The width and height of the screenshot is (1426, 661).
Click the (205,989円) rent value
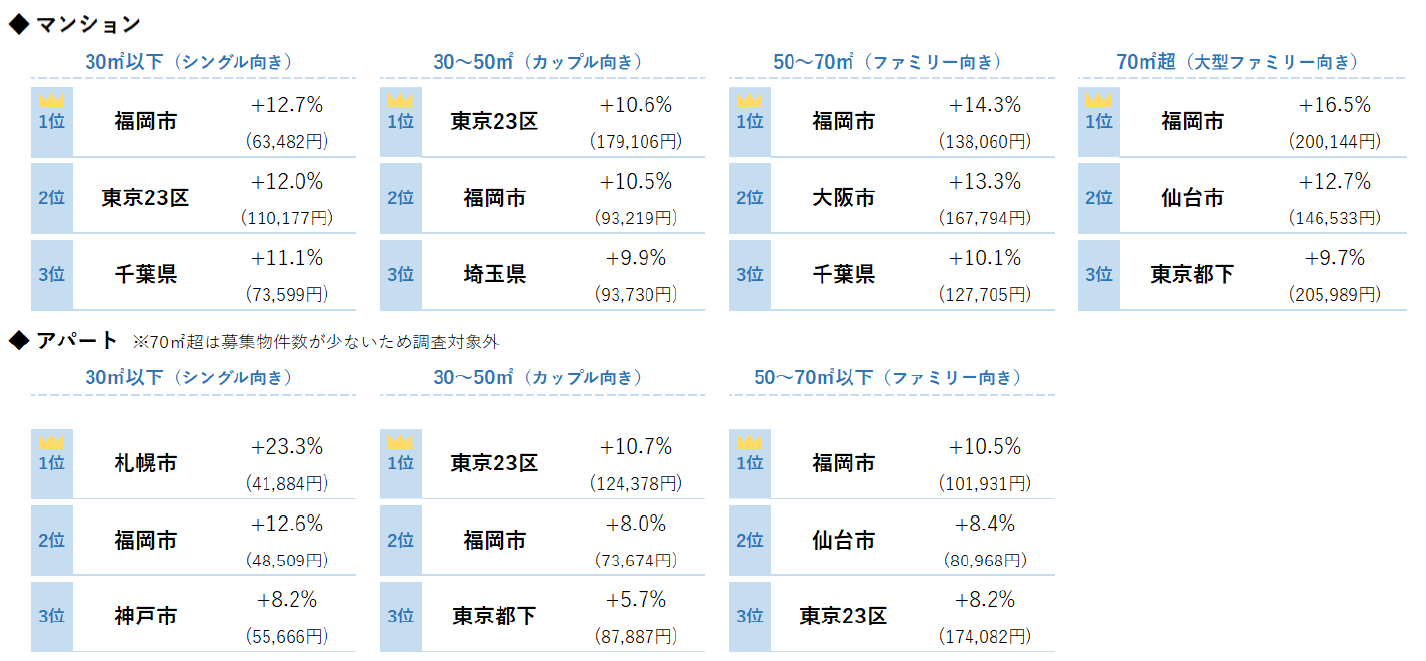pyautogui.click(x=1334, y=294)
